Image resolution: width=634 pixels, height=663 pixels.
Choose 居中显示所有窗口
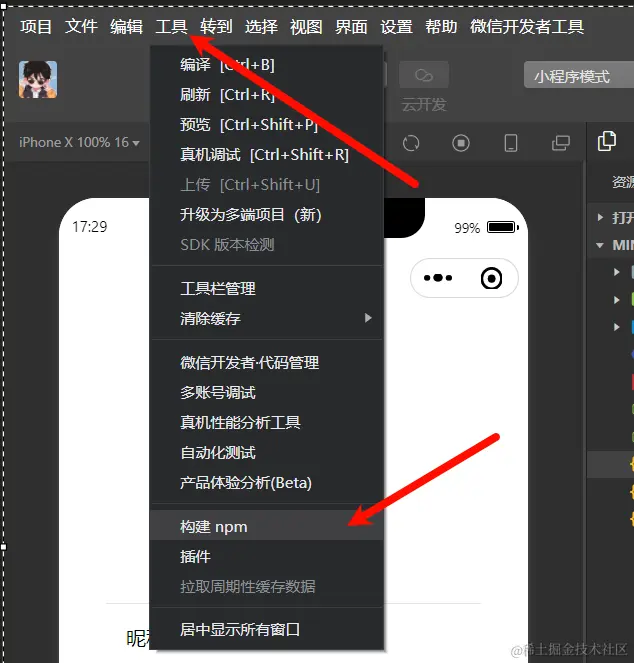click(x=266, y=630)
